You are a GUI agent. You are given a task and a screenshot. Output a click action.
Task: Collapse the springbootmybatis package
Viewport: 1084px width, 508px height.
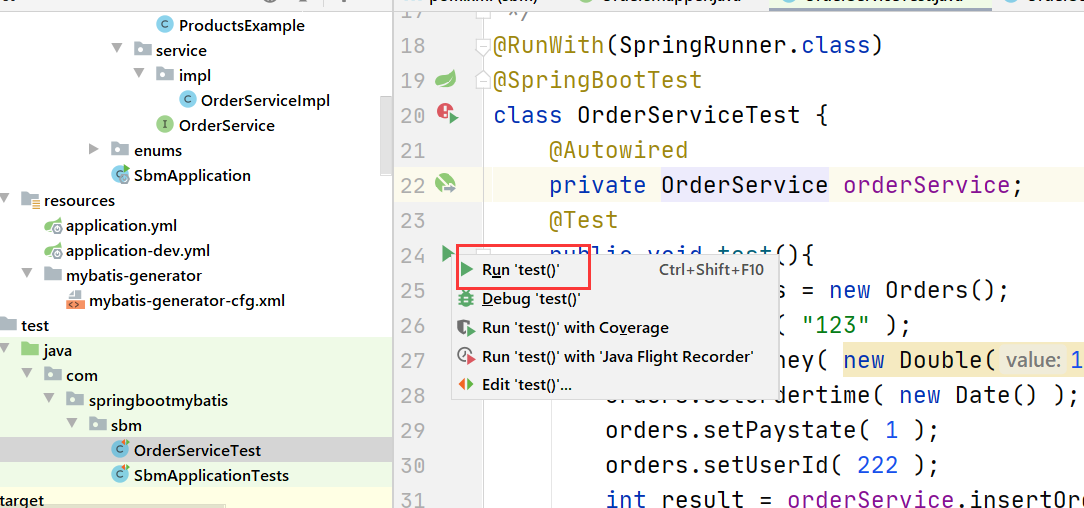[50, 399]
